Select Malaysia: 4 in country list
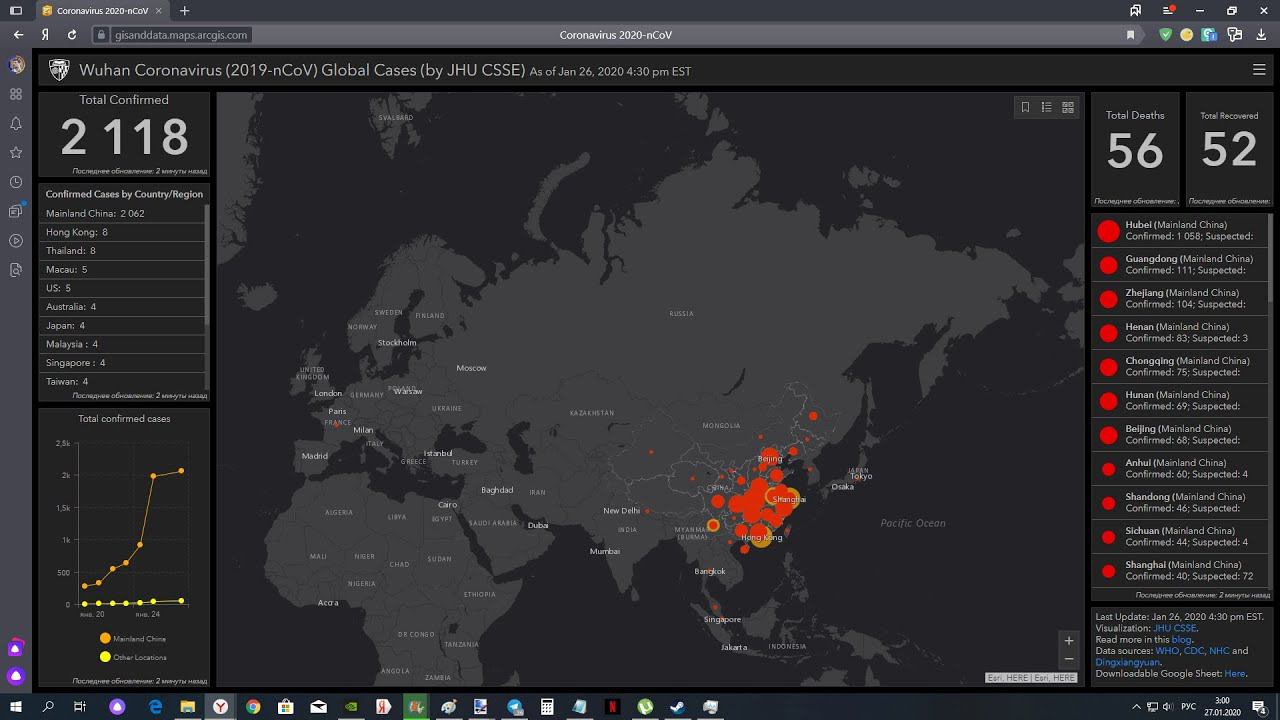Viewport: 1280px width, 720px height. [x=122, y=344]
